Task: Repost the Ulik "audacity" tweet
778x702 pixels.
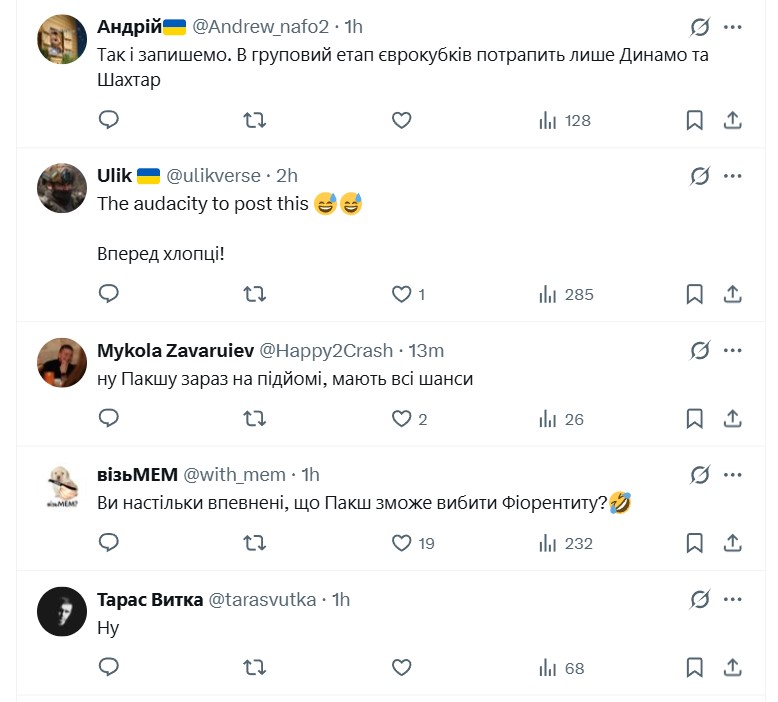Action: tap(255, 294)
